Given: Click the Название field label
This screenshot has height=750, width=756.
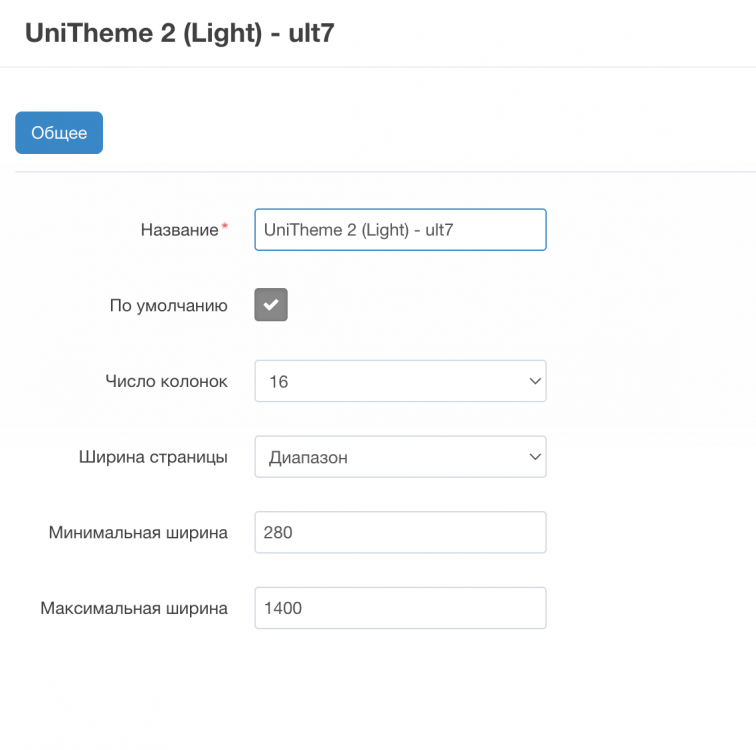Looking at the screenshot, I should [179, 230].
